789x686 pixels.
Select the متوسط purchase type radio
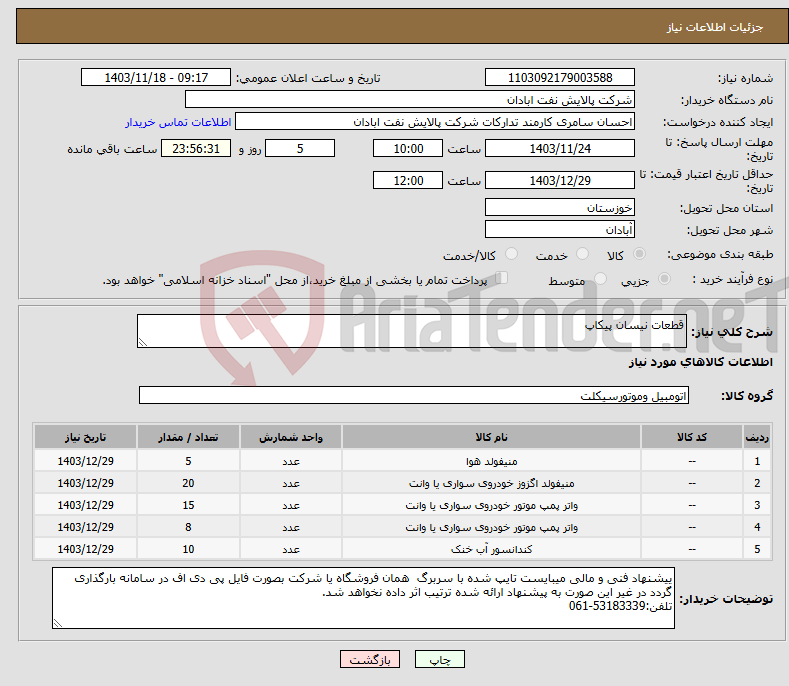pos(600,278)
